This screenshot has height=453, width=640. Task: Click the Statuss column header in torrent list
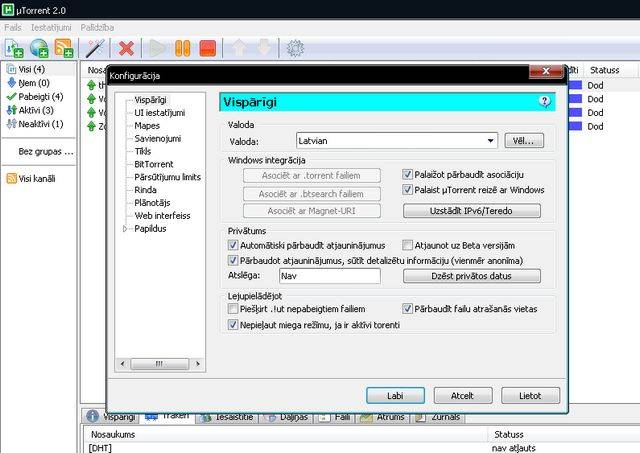click(604, 70)
